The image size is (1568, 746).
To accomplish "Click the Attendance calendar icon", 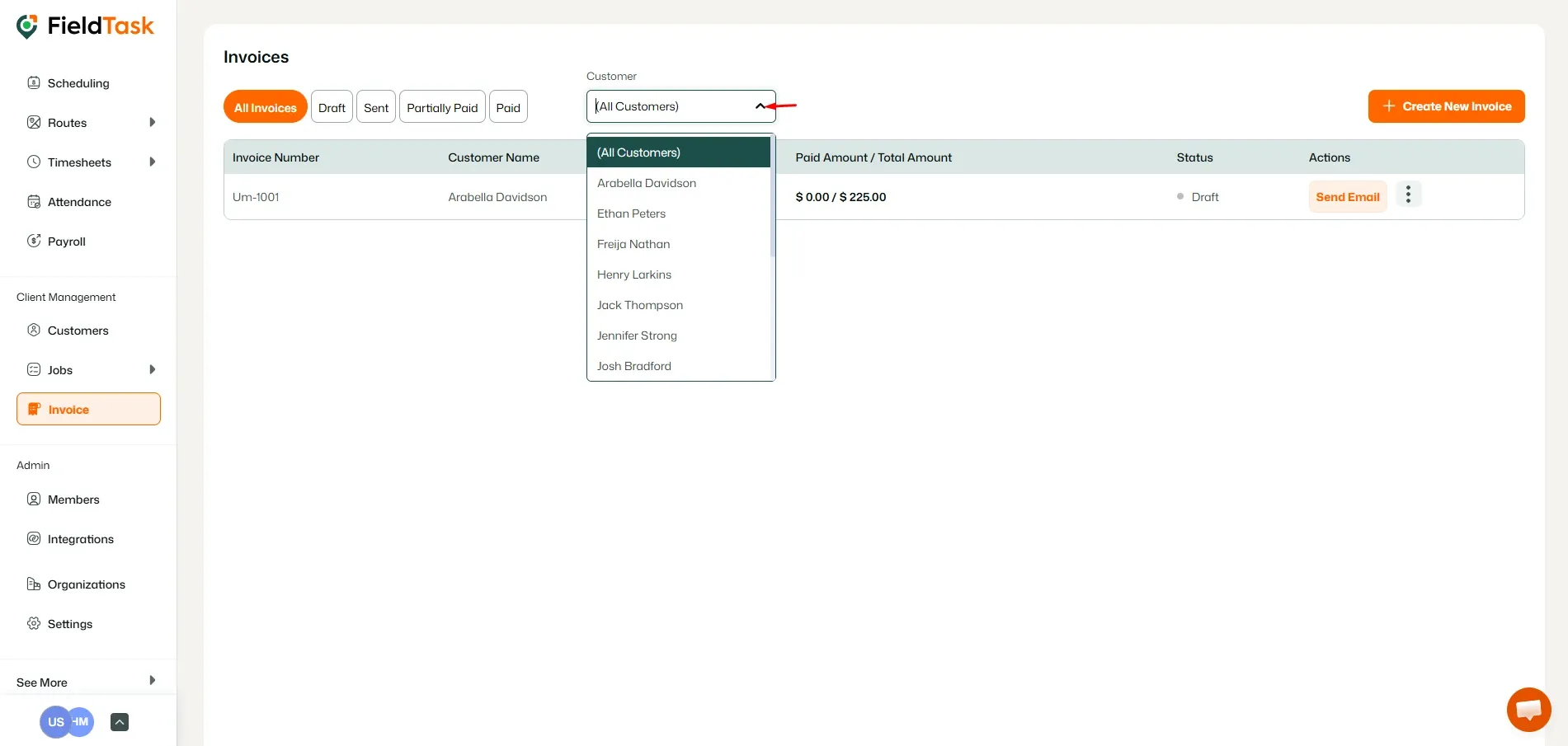I will (x=34, y=201).
